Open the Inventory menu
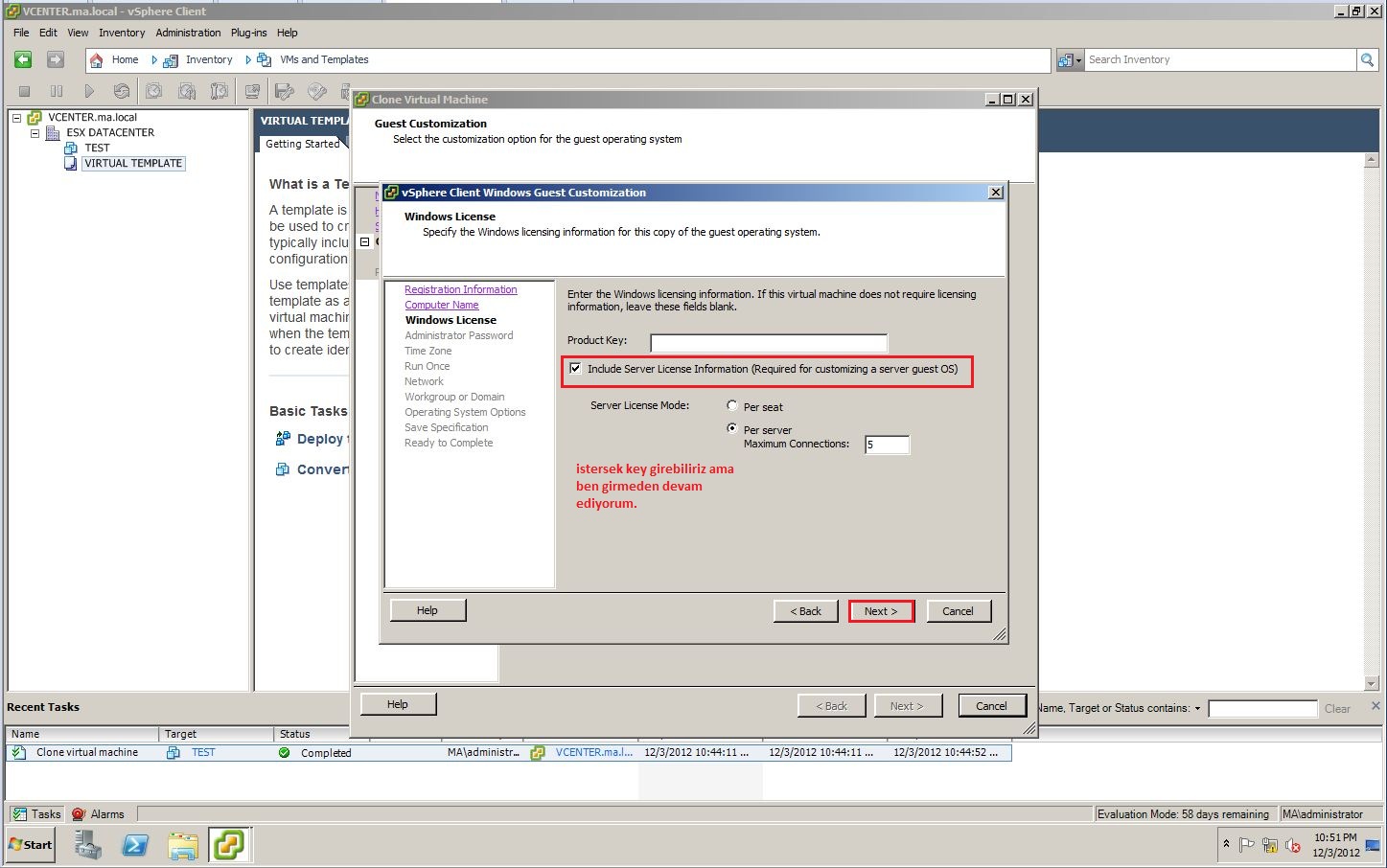The width and height of the screenshot is (1387, 868). tap(122, 33)
